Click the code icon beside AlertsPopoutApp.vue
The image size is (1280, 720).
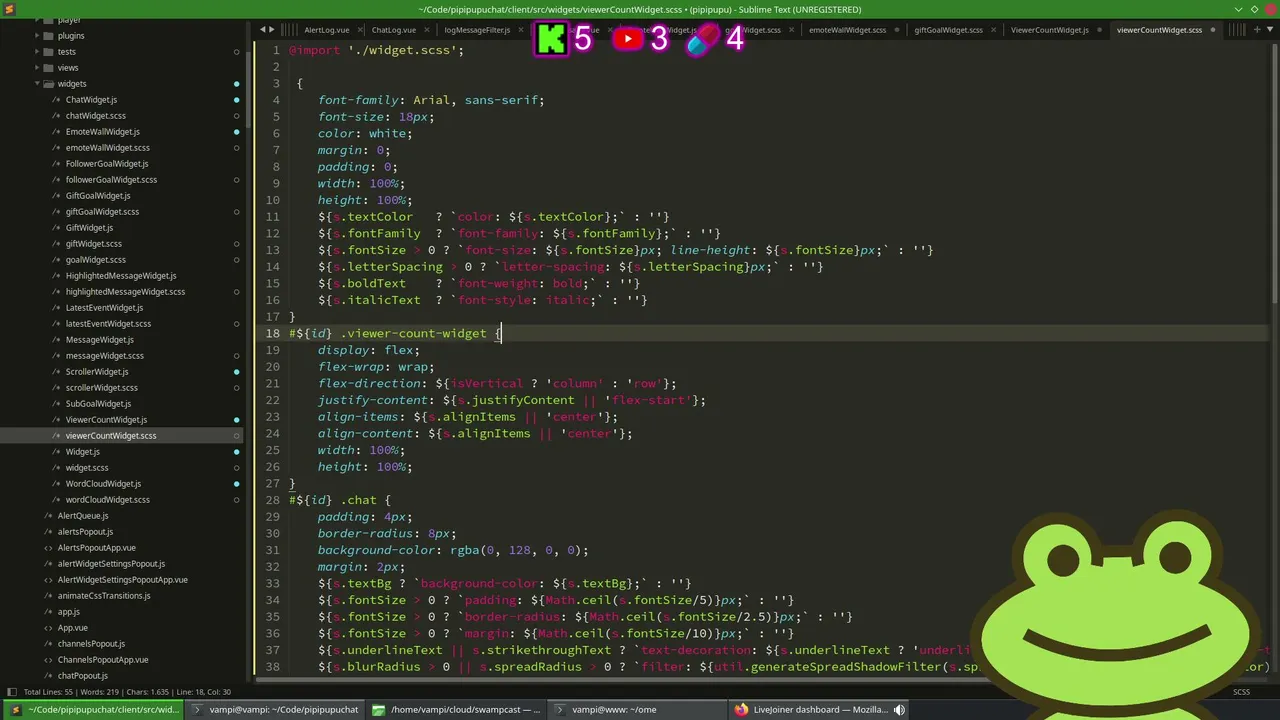pyautogui.click(x=48, y=548)
